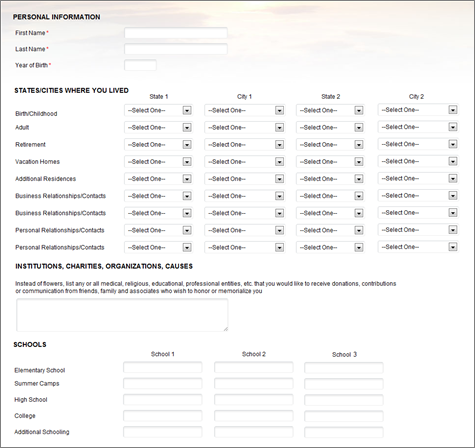This screenshot has width=475, height=448.
Task: Click Additional Schooling field under School 3
Action: pyautogui.click(x=344, y=432)
